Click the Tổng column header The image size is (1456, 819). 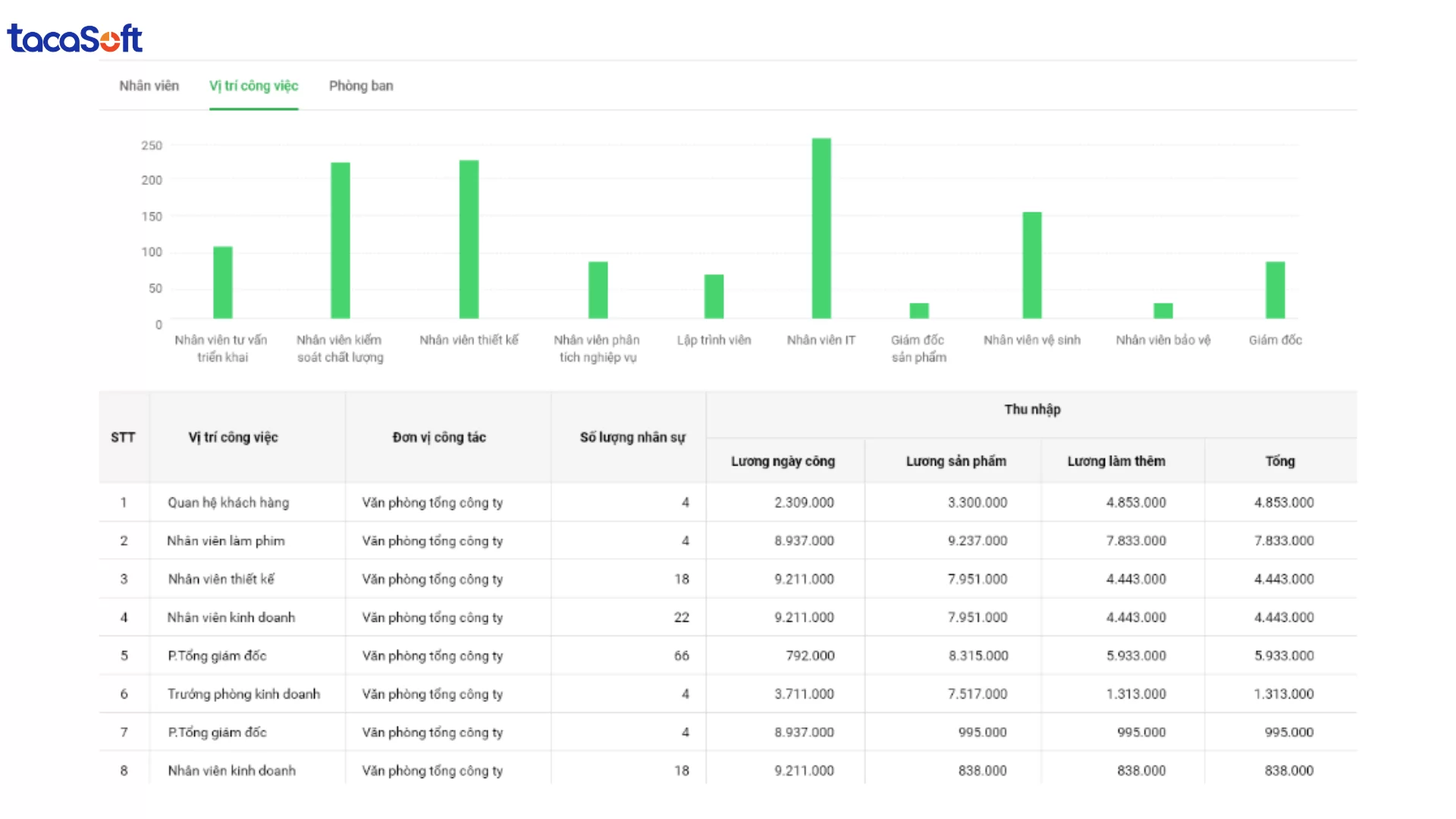[x=1279, y=461]
